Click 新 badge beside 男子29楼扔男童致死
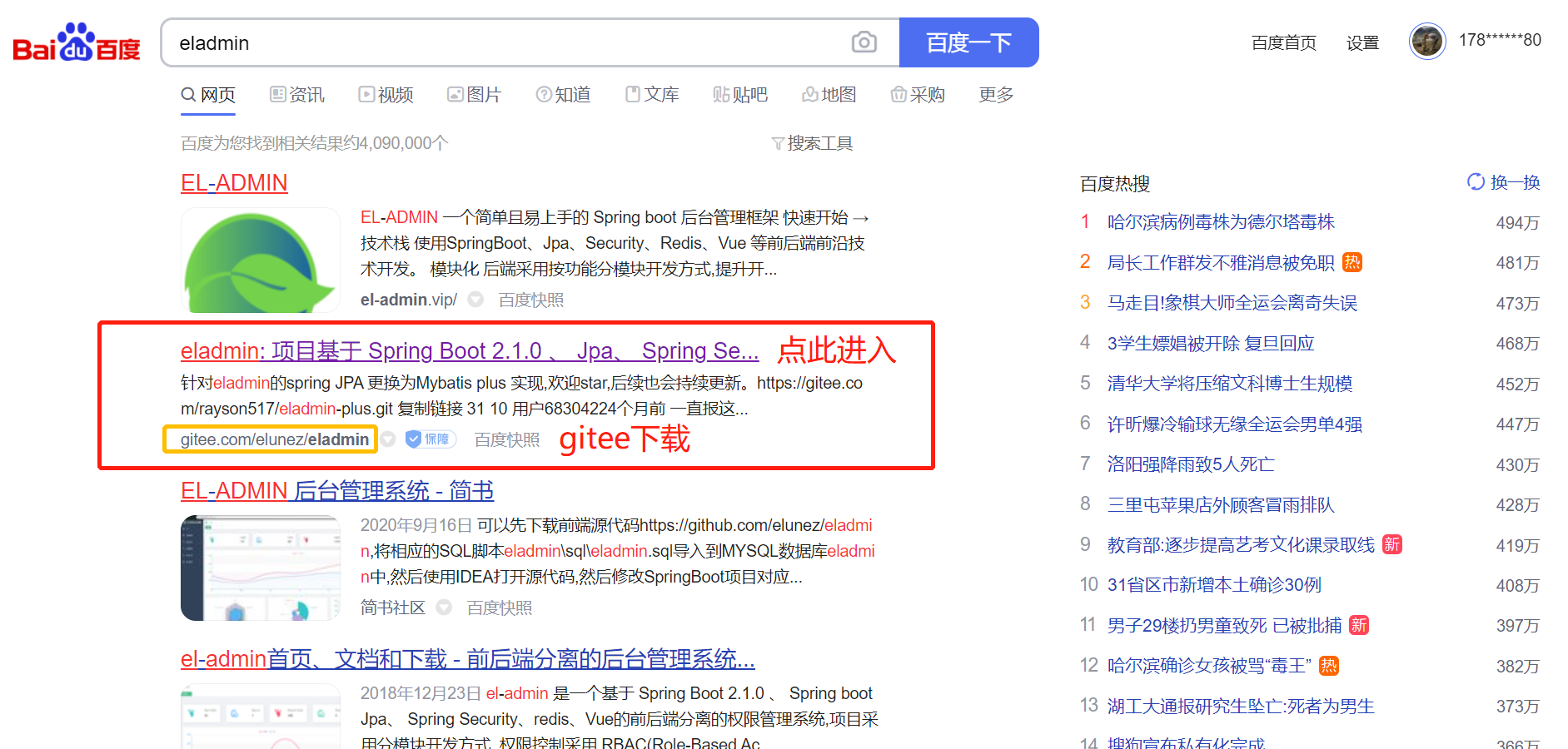The height and width of the screenshot is (749, 1568). point(1359,625)
